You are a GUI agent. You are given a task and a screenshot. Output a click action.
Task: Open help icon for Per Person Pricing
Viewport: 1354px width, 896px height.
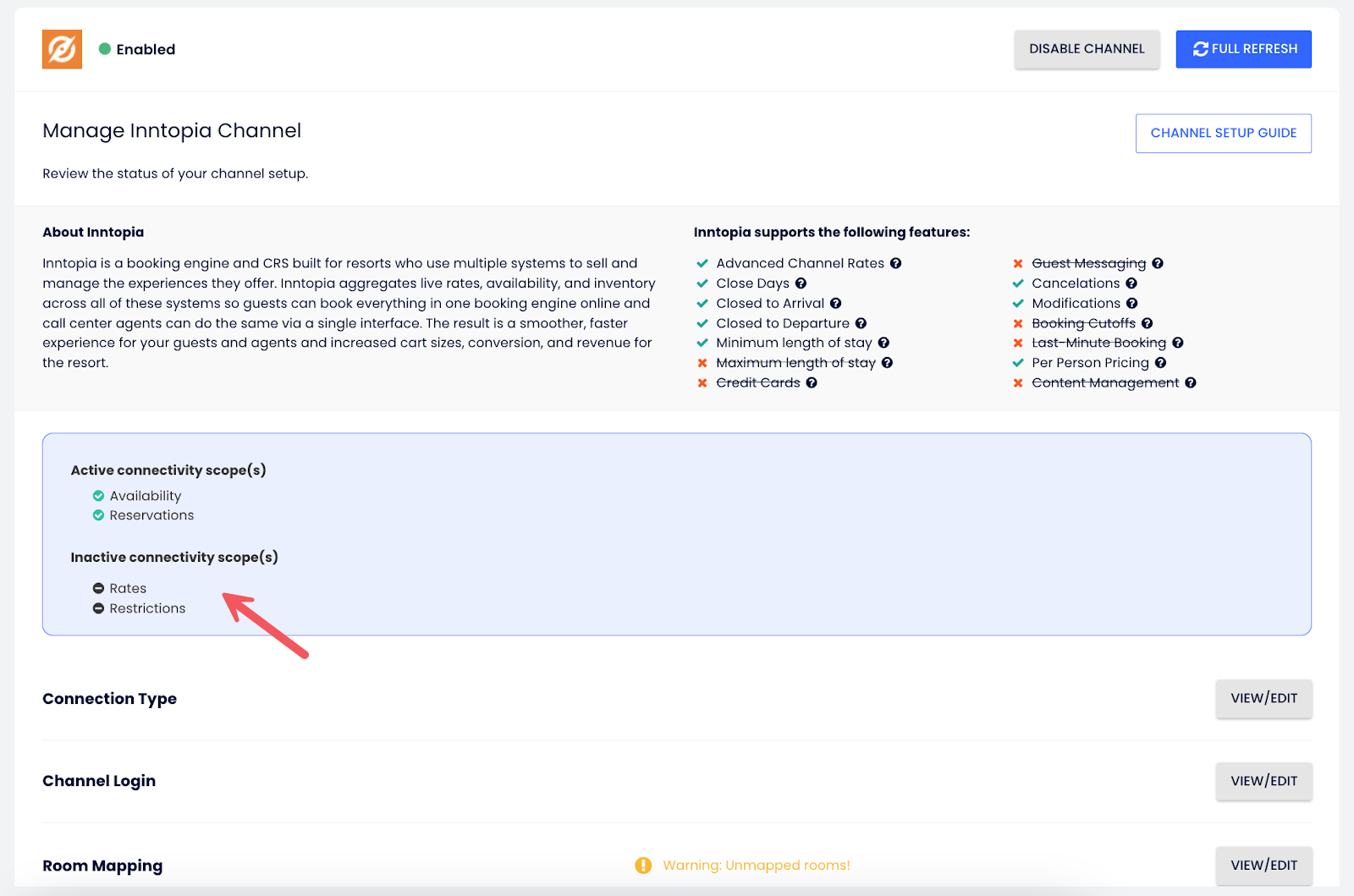click(x=1161, y=363)
